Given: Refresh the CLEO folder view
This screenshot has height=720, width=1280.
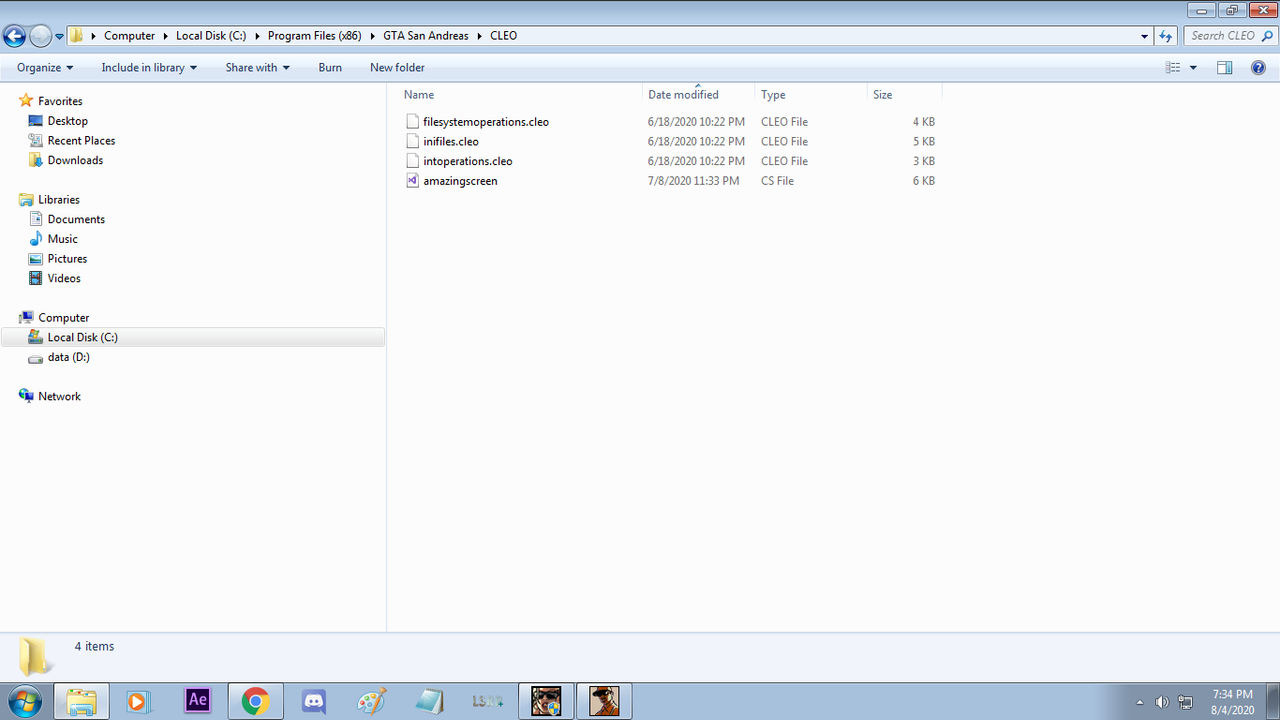Looking at the screenshot, I should coord(1165,36).
